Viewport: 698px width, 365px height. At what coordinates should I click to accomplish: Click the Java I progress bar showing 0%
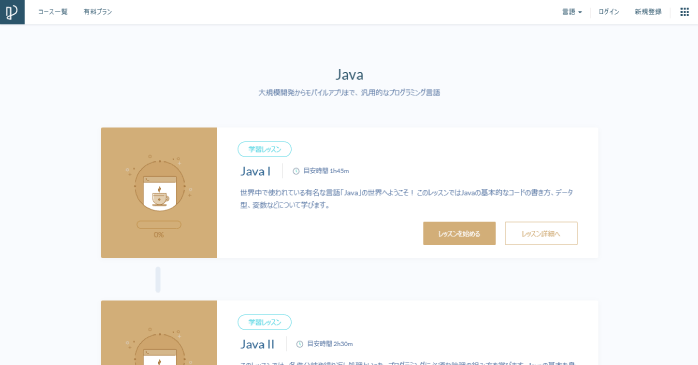click(159, 225)
